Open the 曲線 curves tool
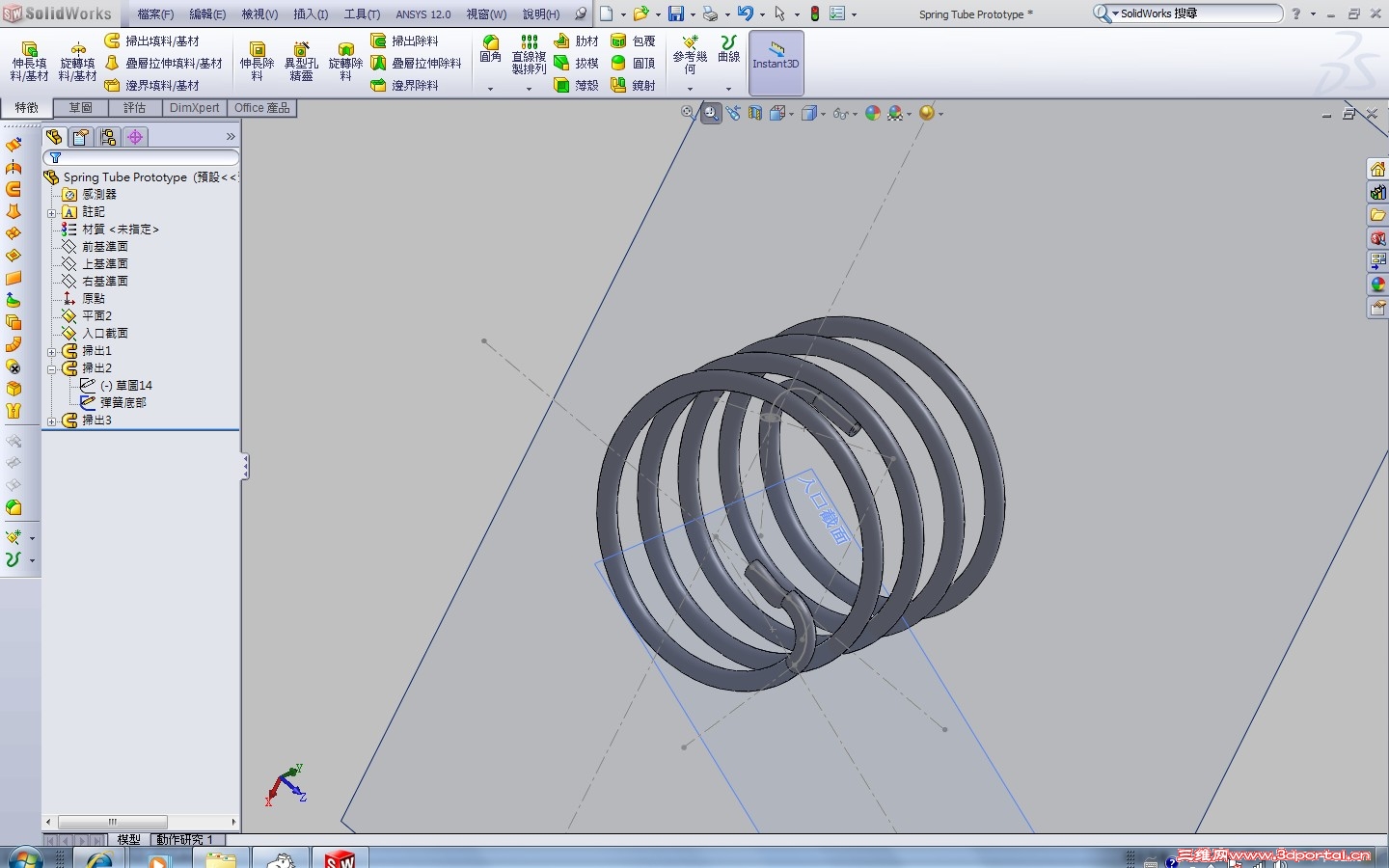The width and height of the screenshot is (1389, 868). click(728, 49)
